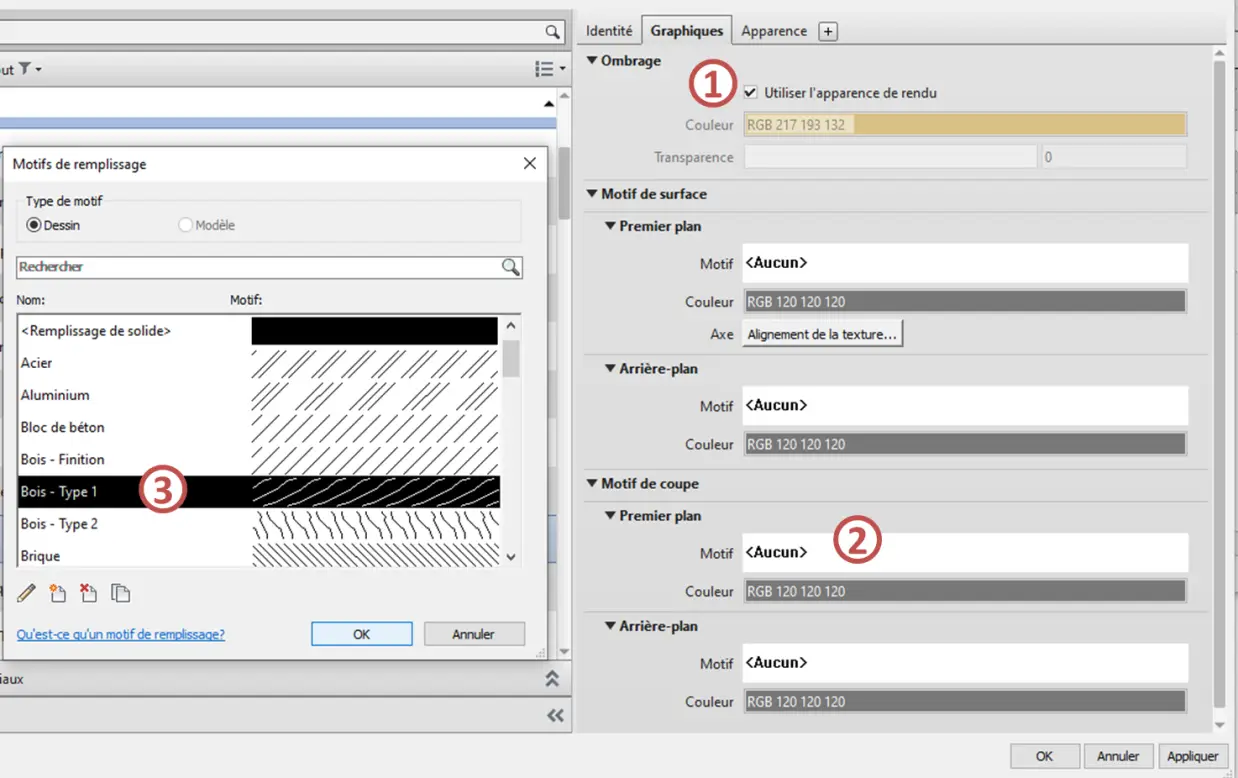Open the list view options icon

pyautogui.click(x=544, y=69)
